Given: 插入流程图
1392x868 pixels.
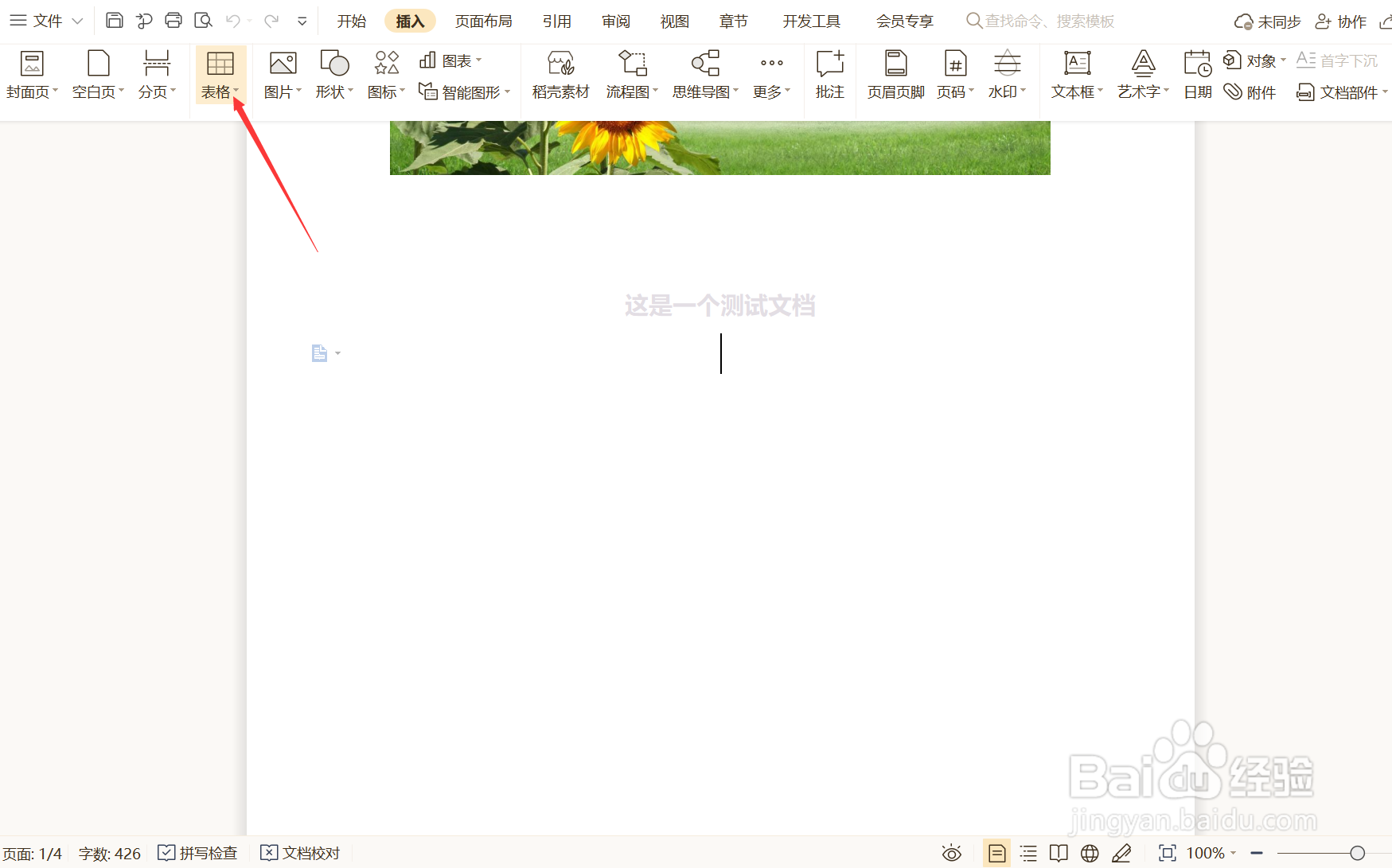Looking at the screenshot, I should 630,75.
